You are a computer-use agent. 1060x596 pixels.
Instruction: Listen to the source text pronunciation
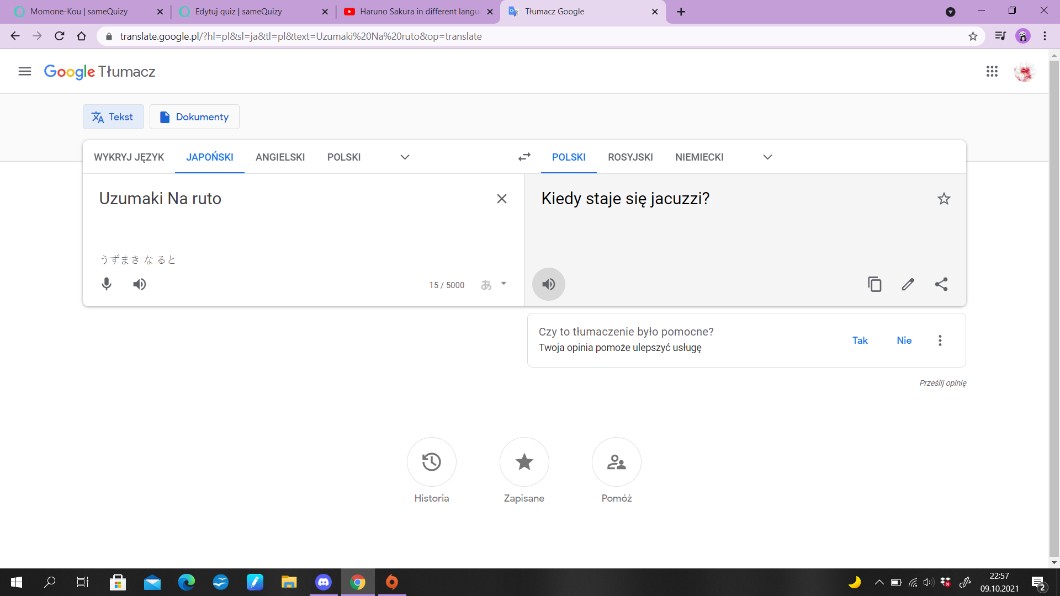pyautogui.click(x=140, y=284)
